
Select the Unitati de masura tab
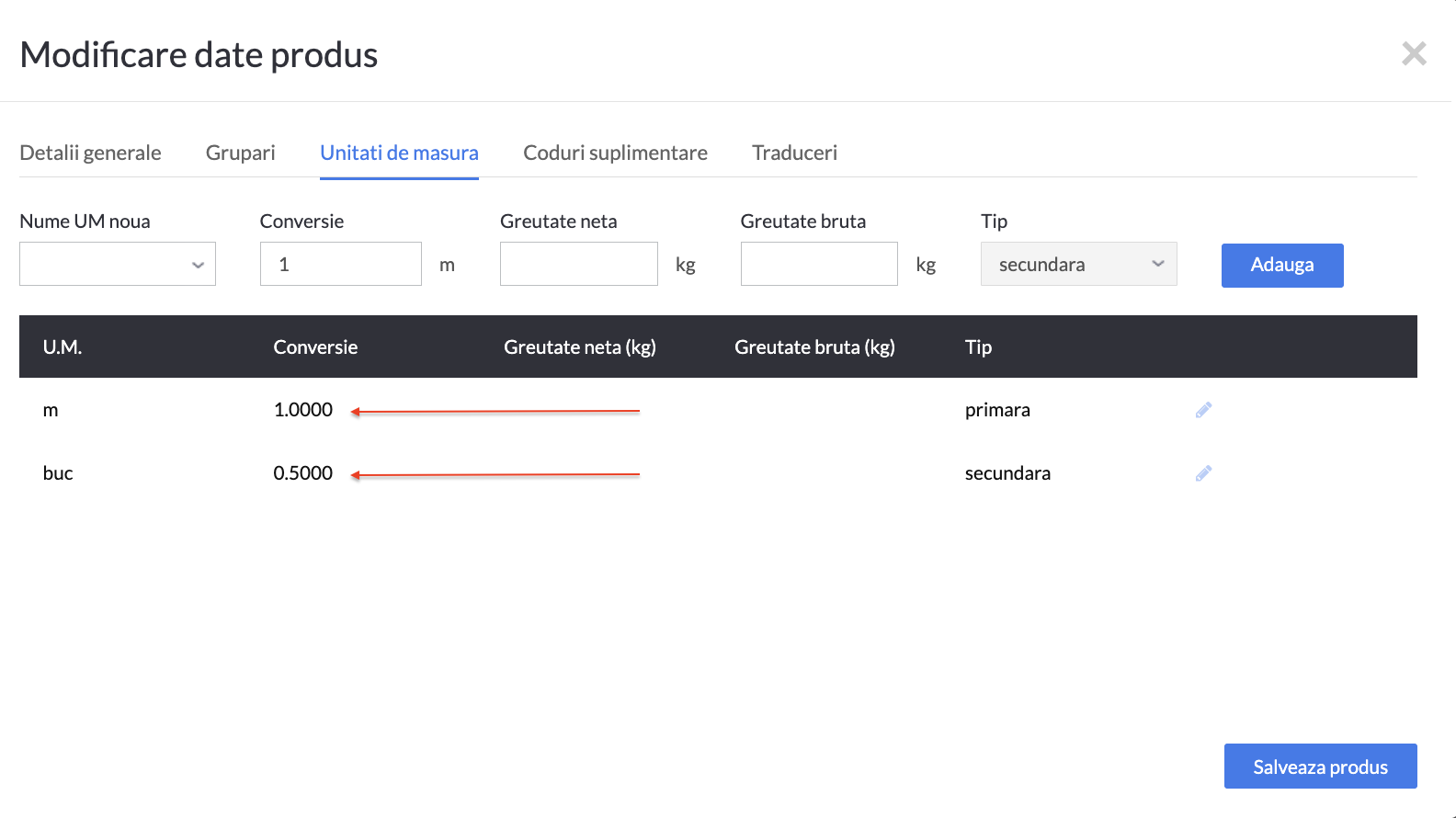coord(399,153)
